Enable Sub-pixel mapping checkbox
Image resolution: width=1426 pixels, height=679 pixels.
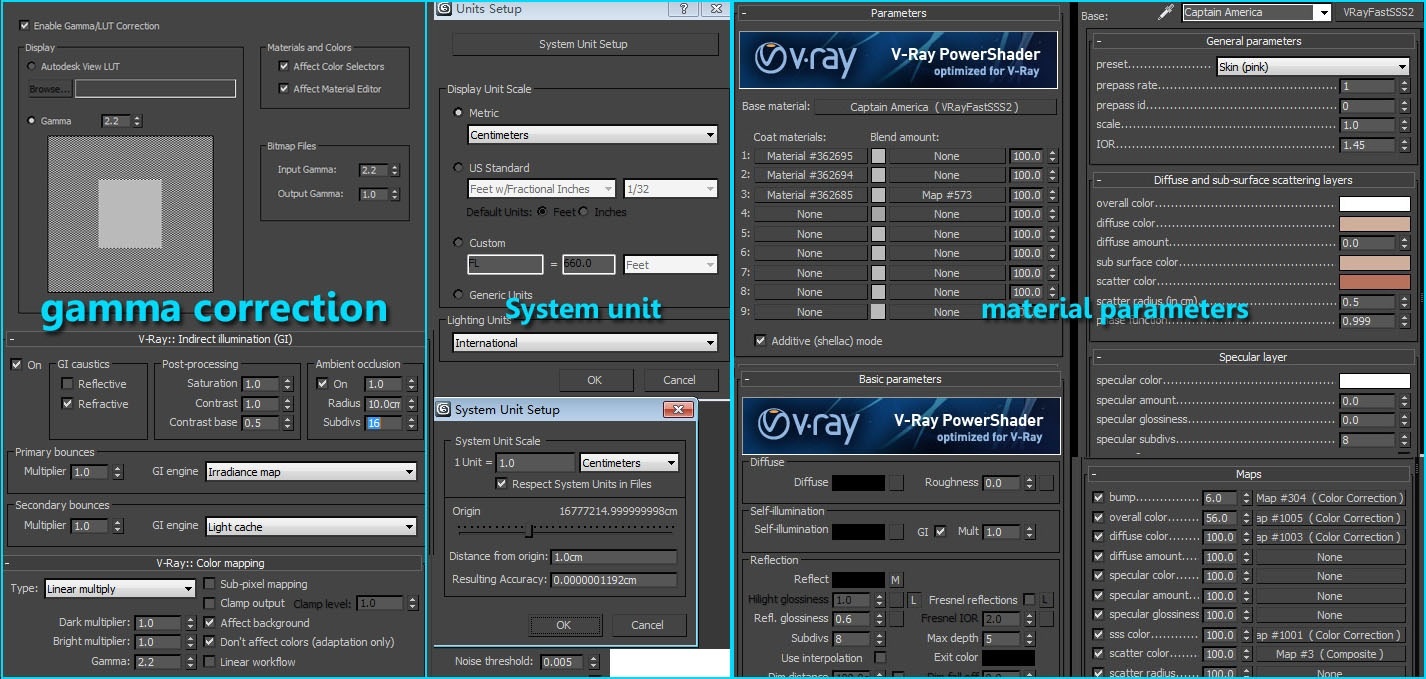[210, 584]
